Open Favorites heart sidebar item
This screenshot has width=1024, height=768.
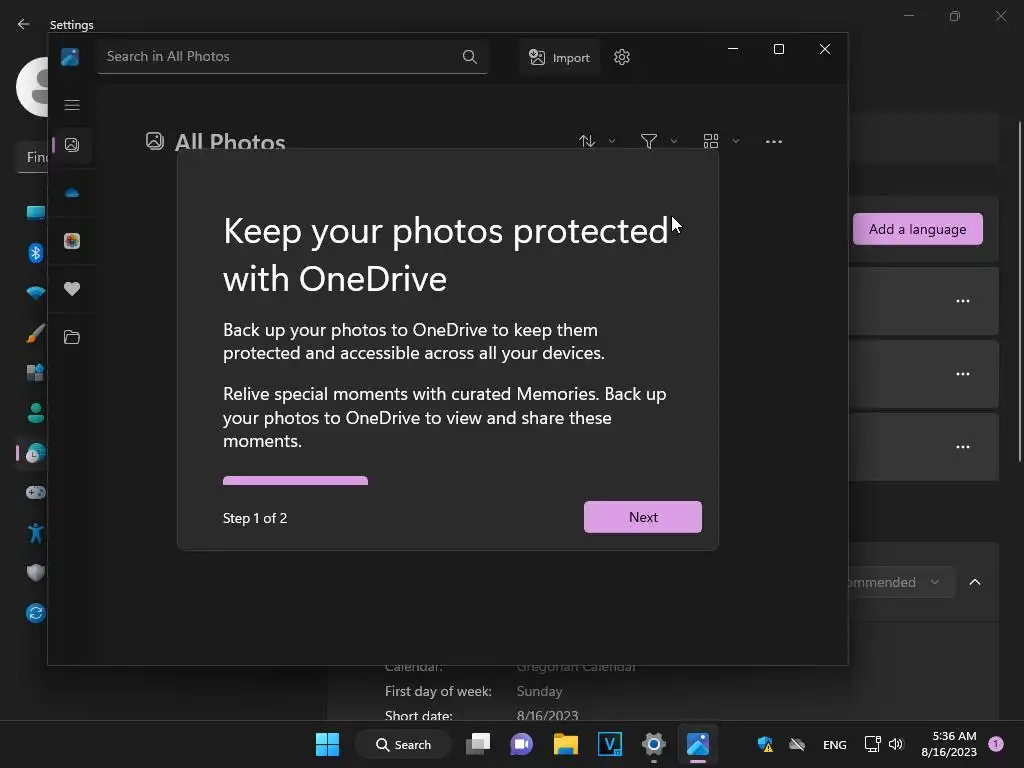click(x=72, y=289)
